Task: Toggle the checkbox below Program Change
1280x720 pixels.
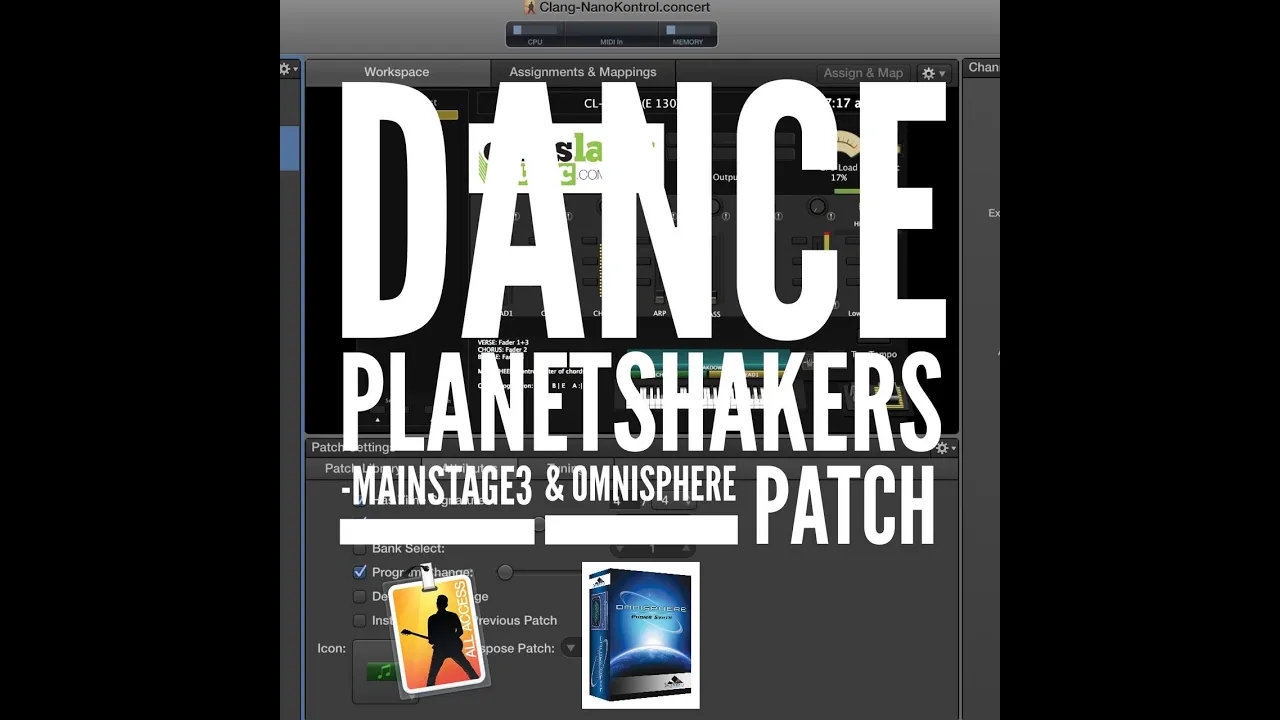Action: coord(360,596)
